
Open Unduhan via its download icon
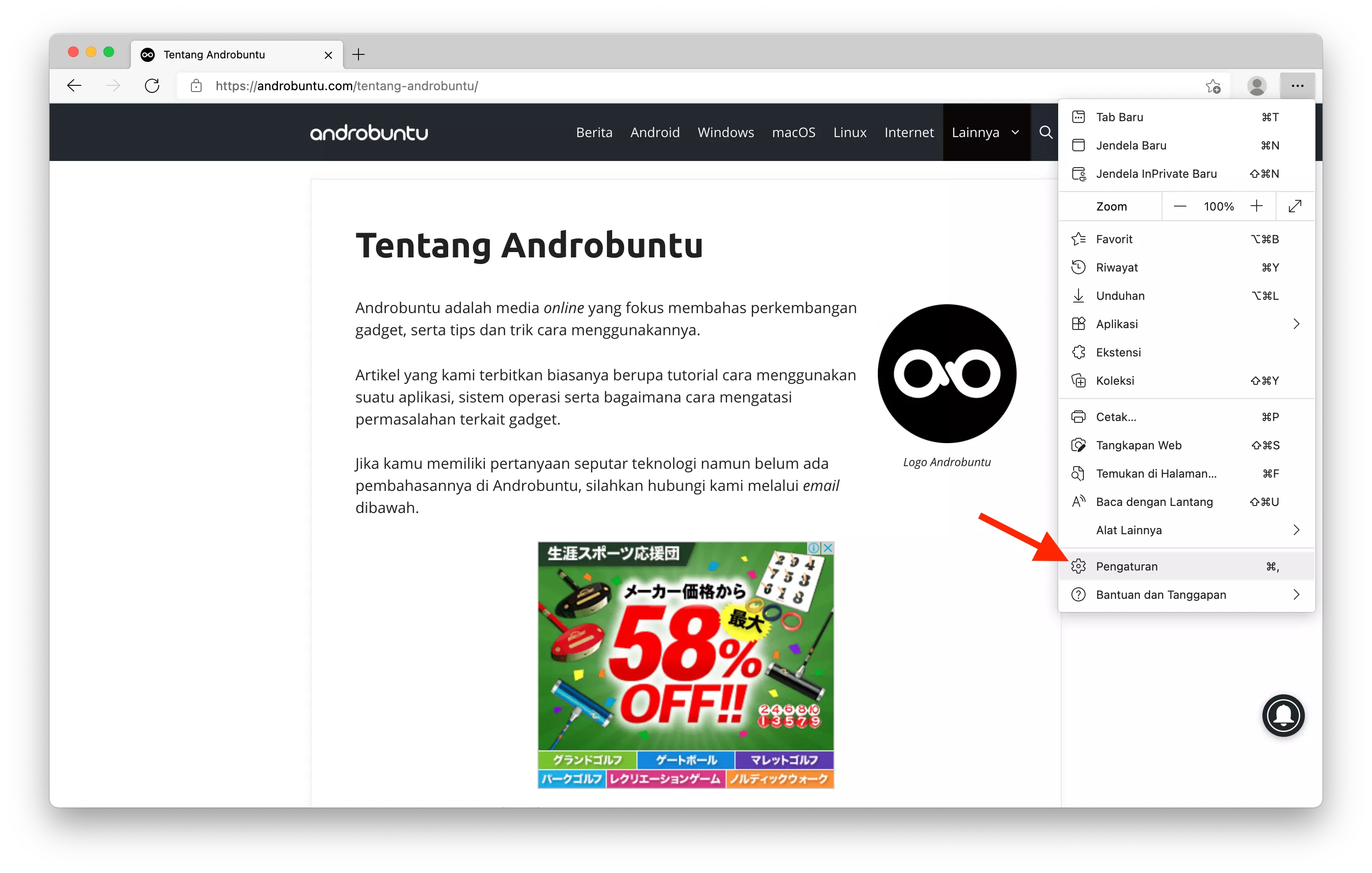point(1079,295)
